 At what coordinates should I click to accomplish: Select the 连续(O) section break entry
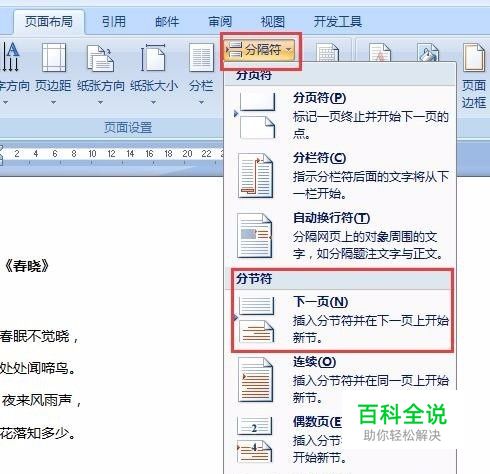[340, 379]
